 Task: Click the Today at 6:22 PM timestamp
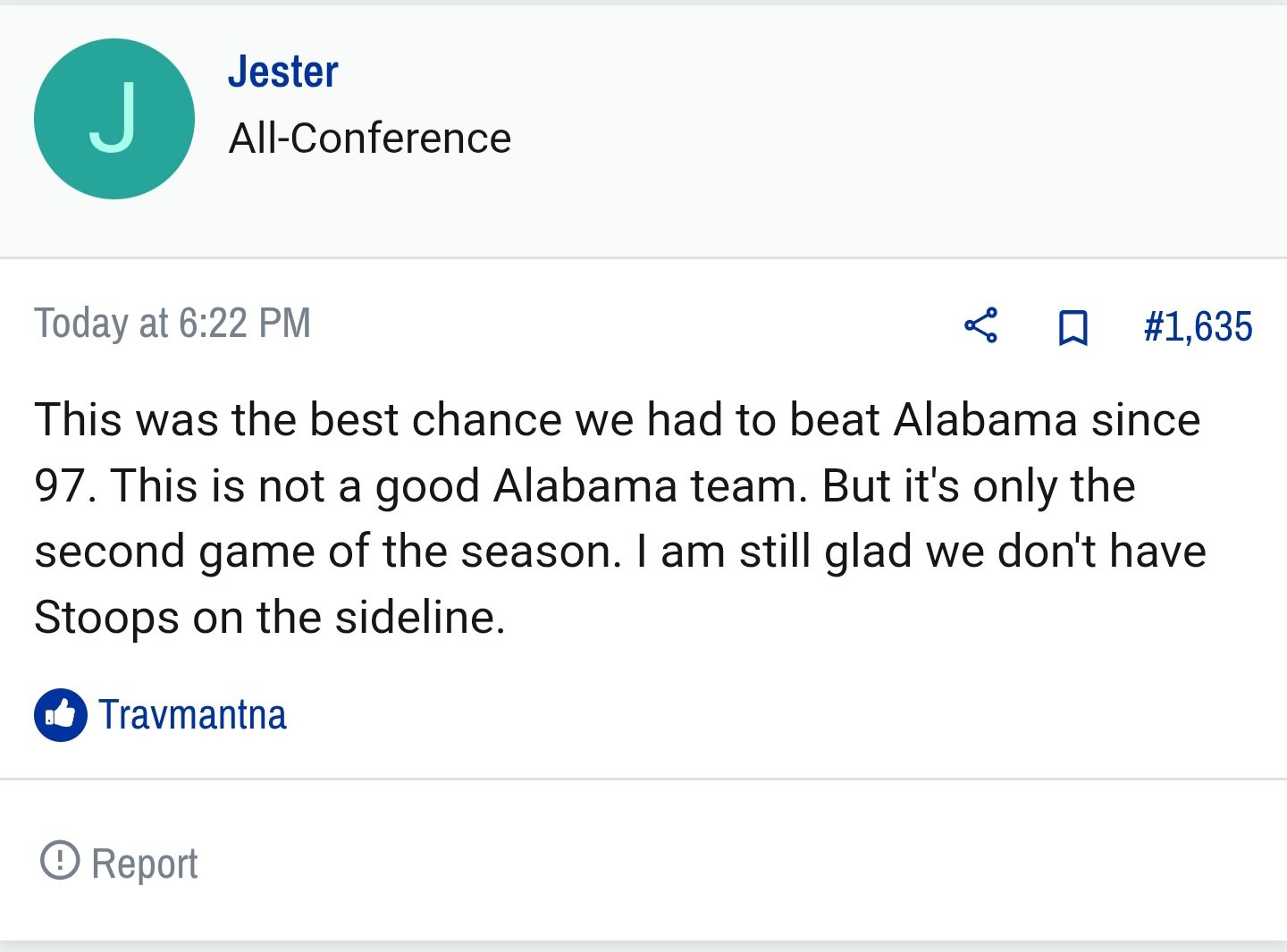tap(172, 323)
